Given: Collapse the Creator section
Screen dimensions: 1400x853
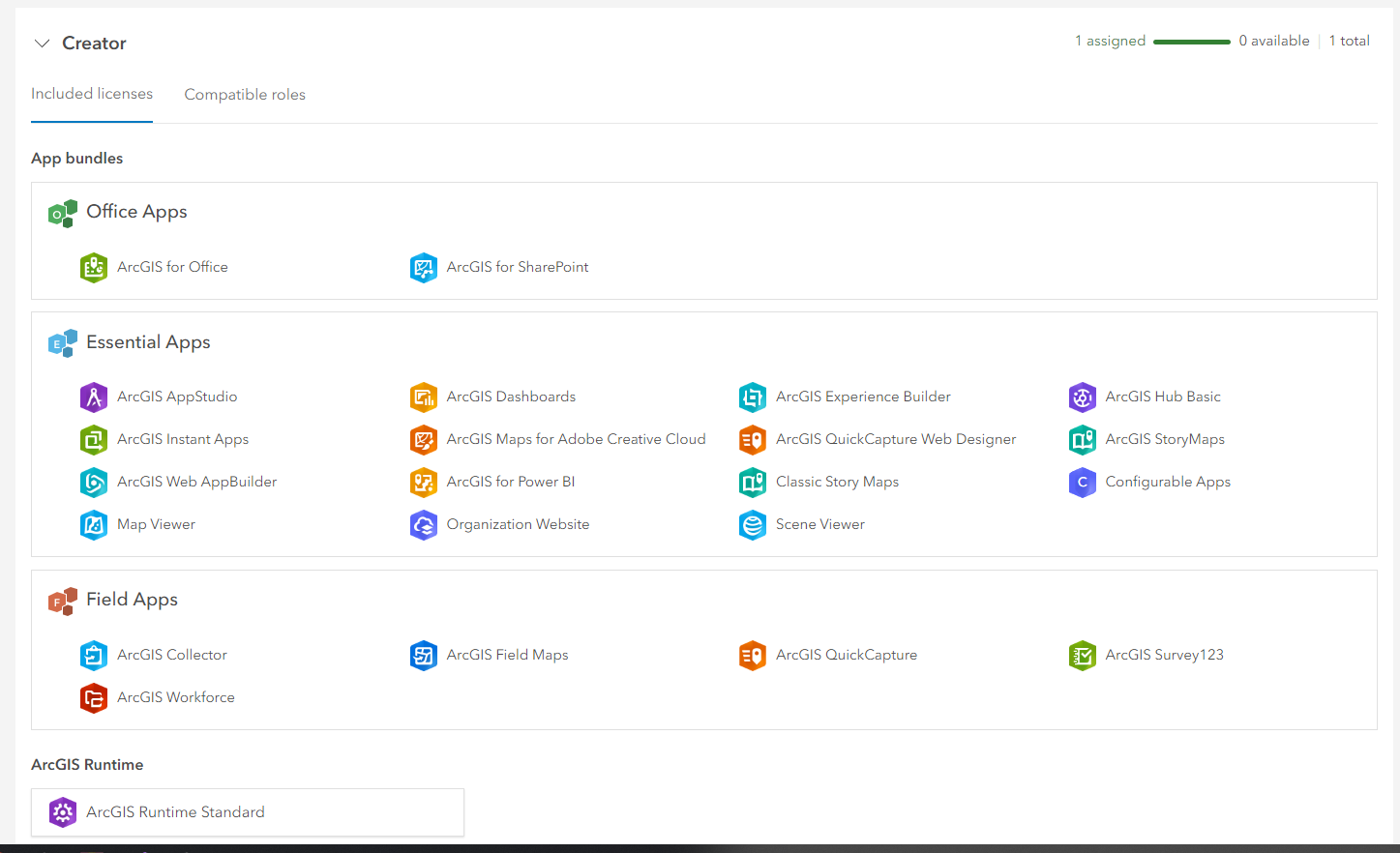Looking at the screenshot, I should (41, 43).
